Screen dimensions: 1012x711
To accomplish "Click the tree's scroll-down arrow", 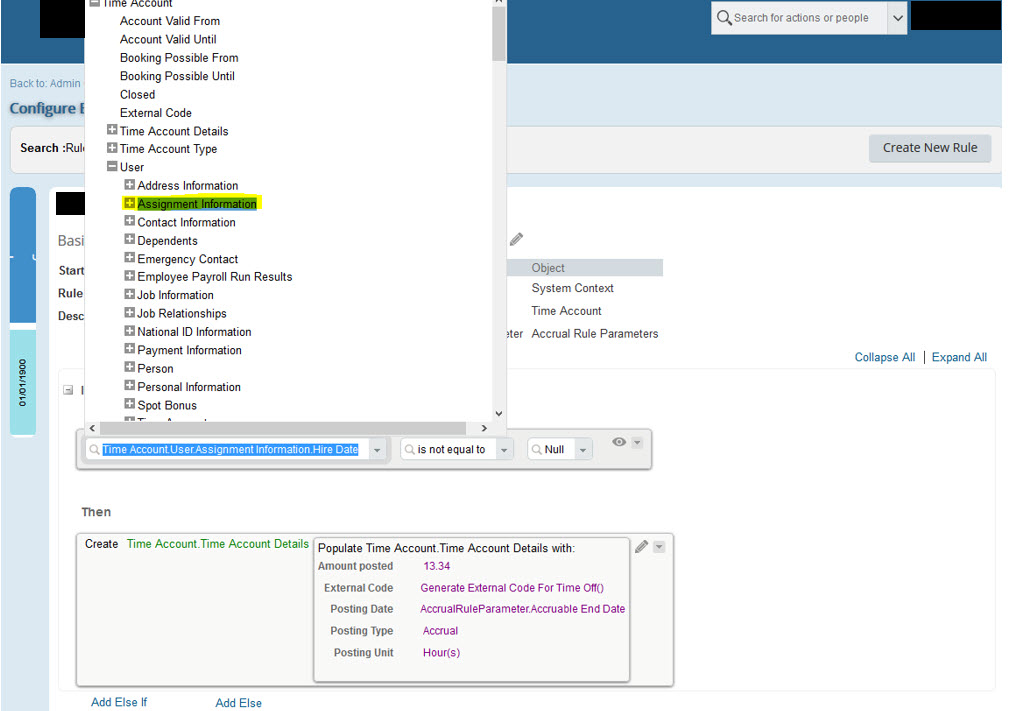I will click(498, 414).
